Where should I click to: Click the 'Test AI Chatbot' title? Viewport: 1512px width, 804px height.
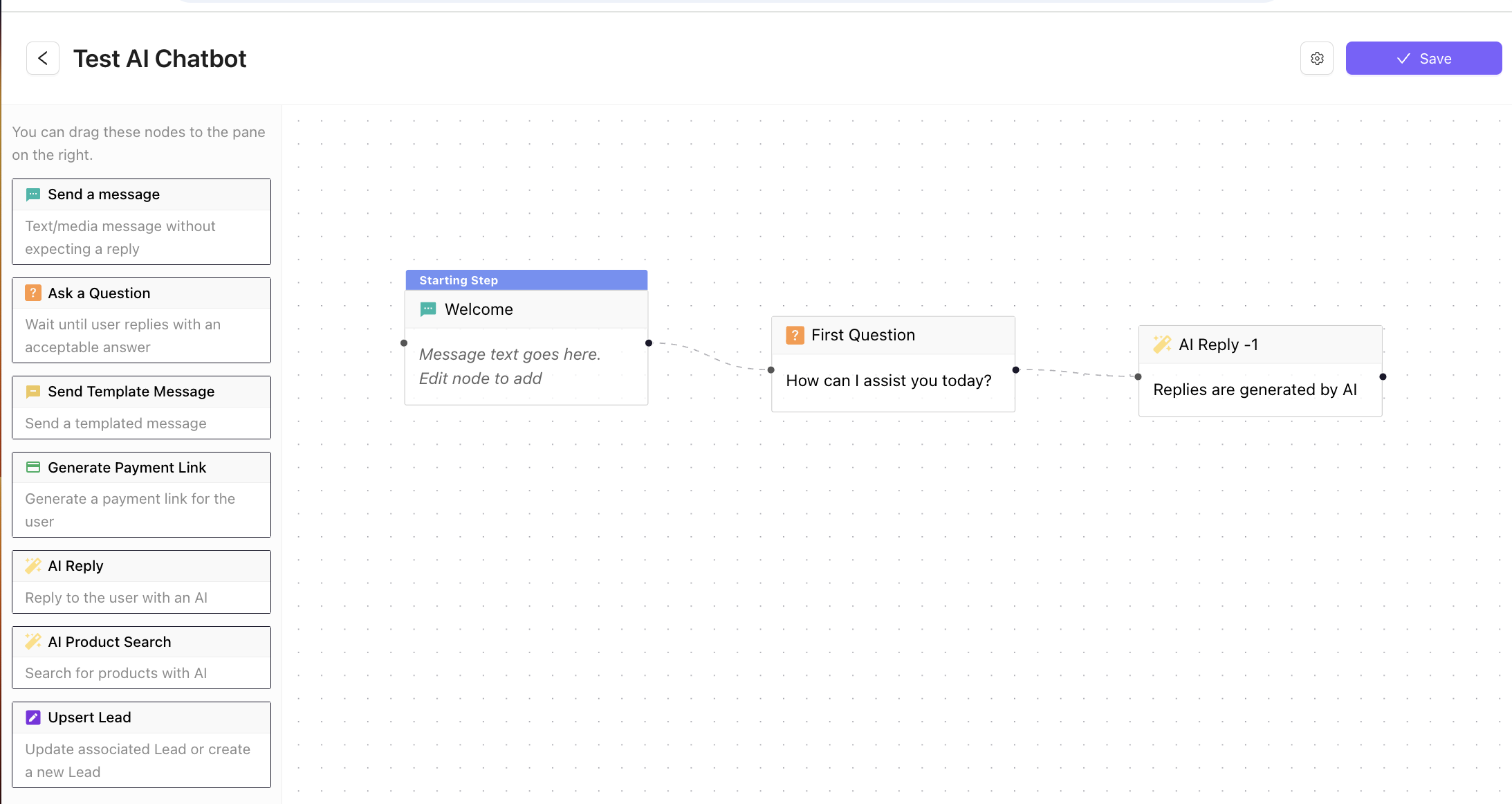[160, 59]
